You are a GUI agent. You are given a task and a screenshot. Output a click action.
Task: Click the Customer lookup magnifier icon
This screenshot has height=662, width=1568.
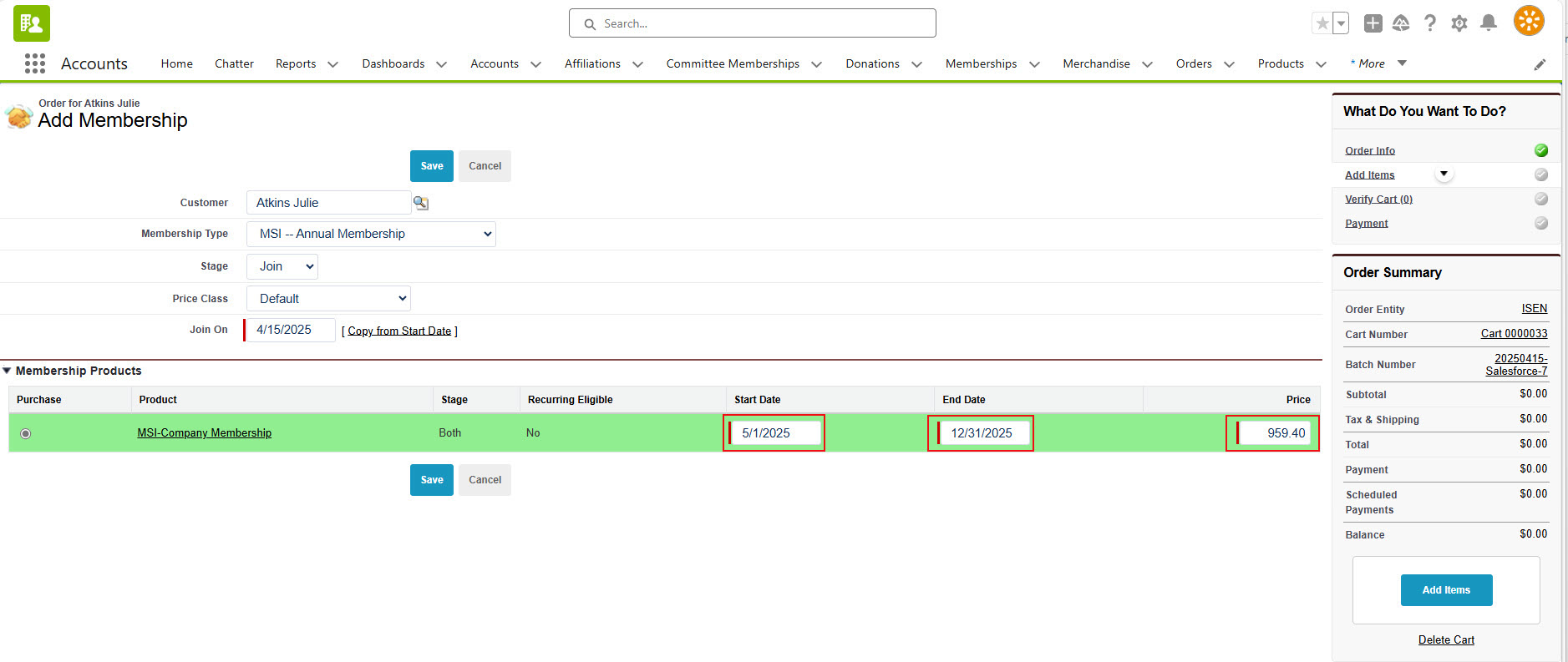(x=421, y=203)
